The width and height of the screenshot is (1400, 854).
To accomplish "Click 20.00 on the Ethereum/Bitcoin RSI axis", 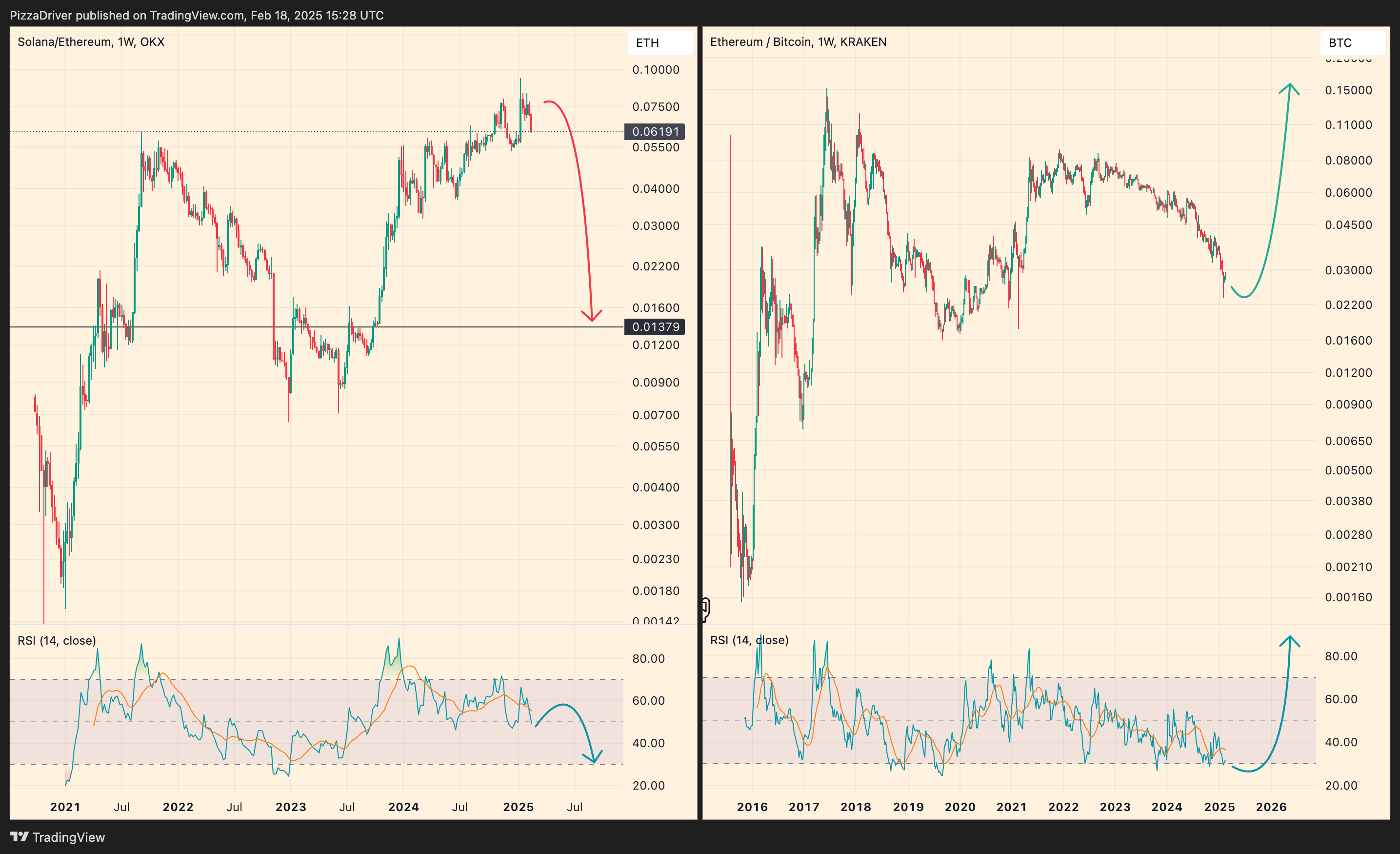I will pos(1341,785).
